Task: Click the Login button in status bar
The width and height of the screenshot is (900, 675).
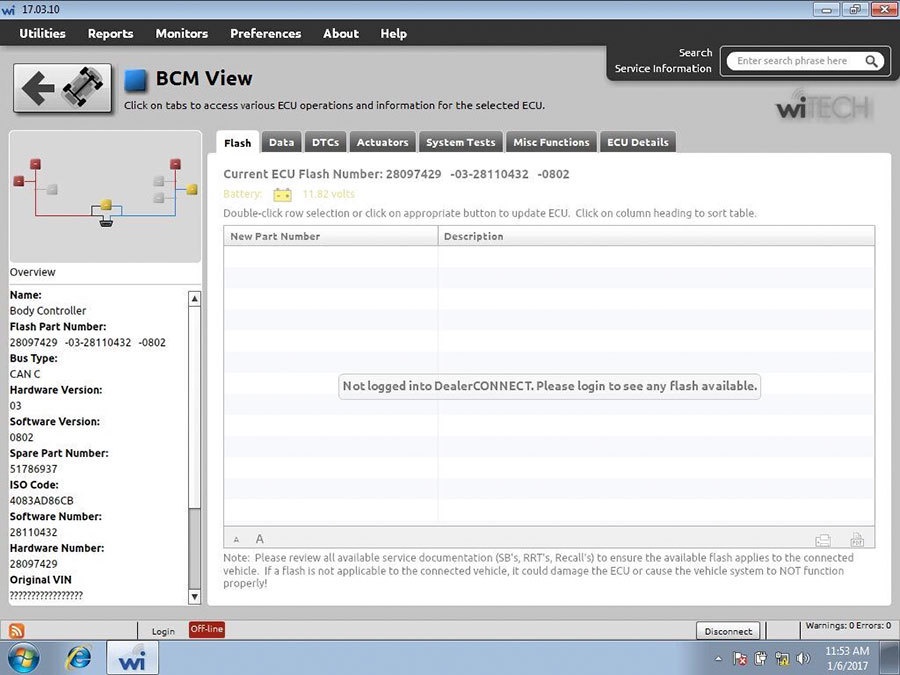Action: pos(163,631)
